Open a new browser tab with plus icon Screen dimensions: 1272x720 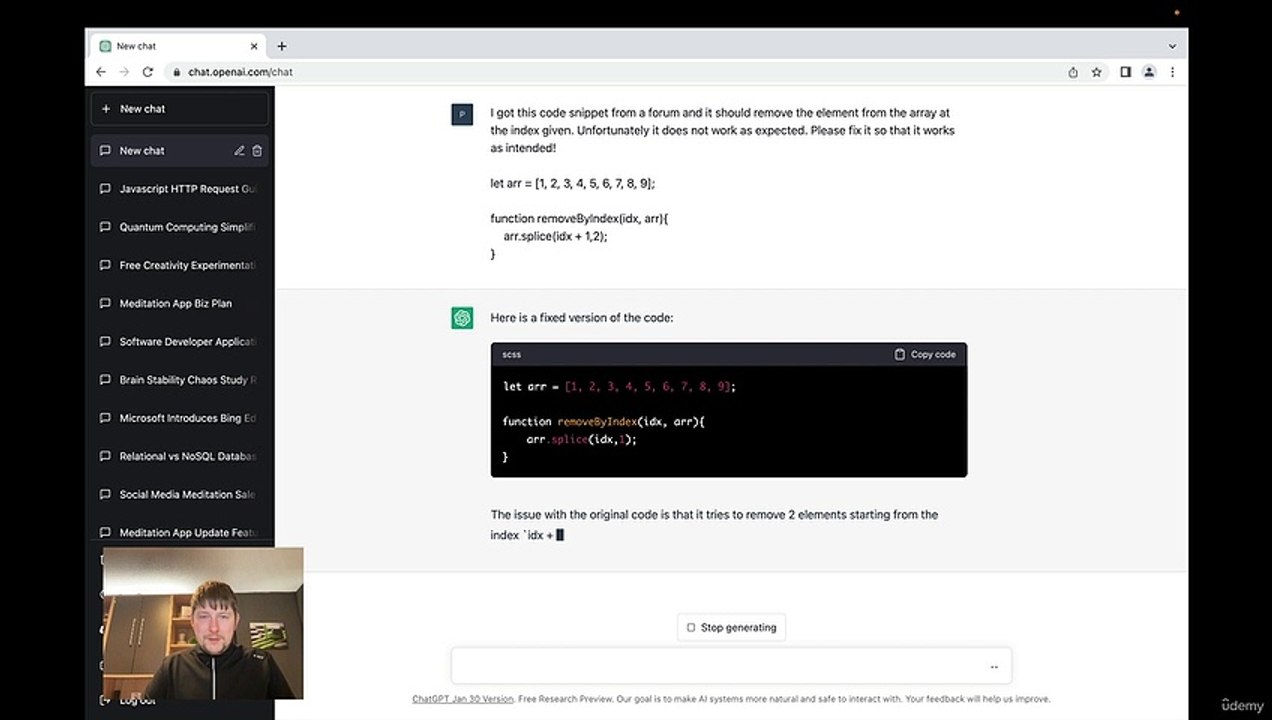(282, 46)
